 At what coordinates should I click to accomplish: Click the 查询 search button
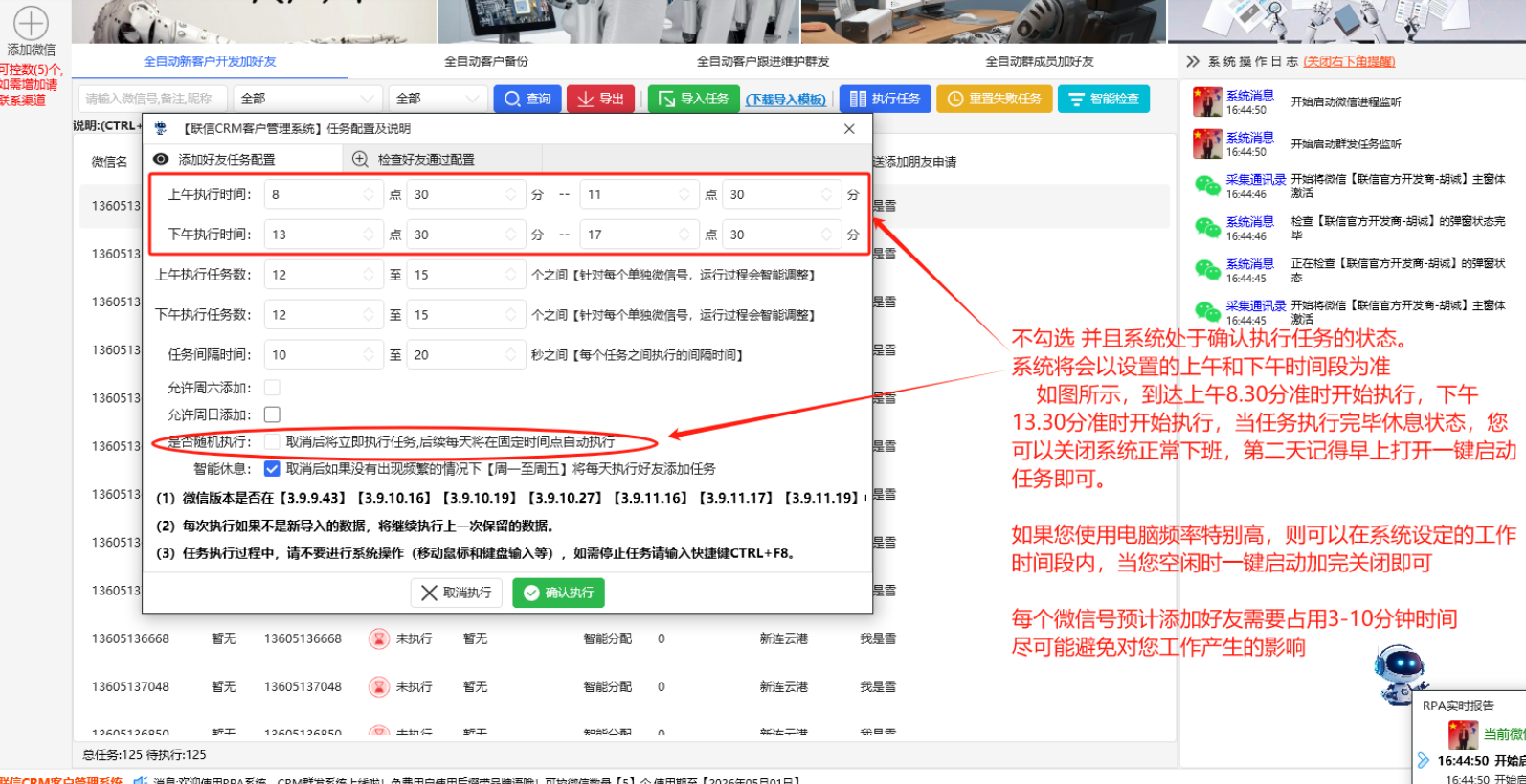pyautogui.click(x=527, y=99)
